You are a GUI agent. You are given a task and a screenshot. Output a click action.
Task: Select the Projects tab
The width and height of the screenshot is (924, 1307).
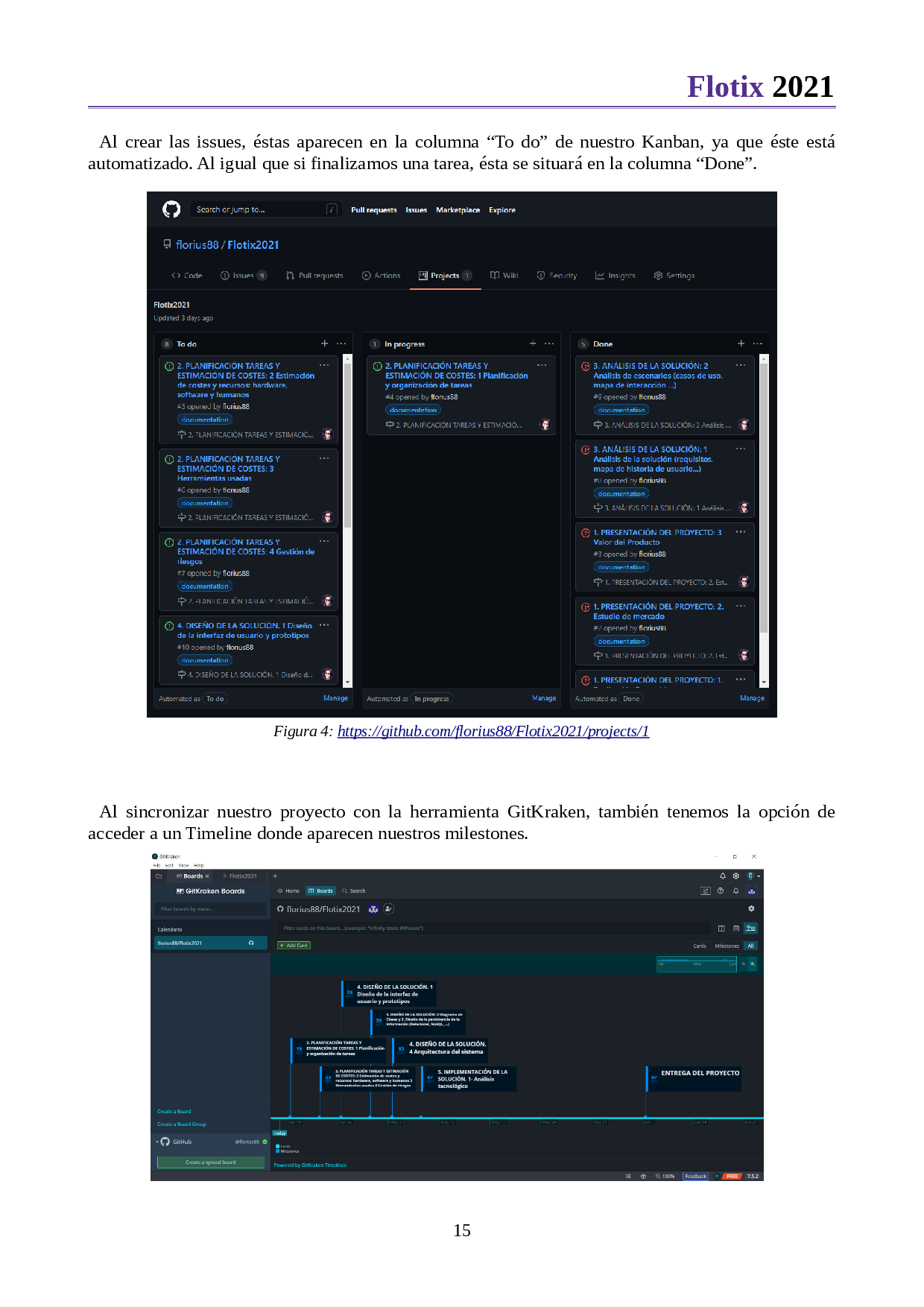click(x=445, y=276)
